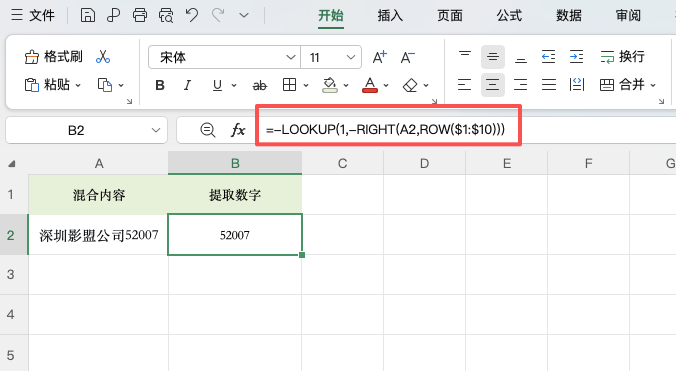Toggle 换行 wrap text
This screenshot has width=676, height=371.
pyautogui.click(x=623, y=56)
